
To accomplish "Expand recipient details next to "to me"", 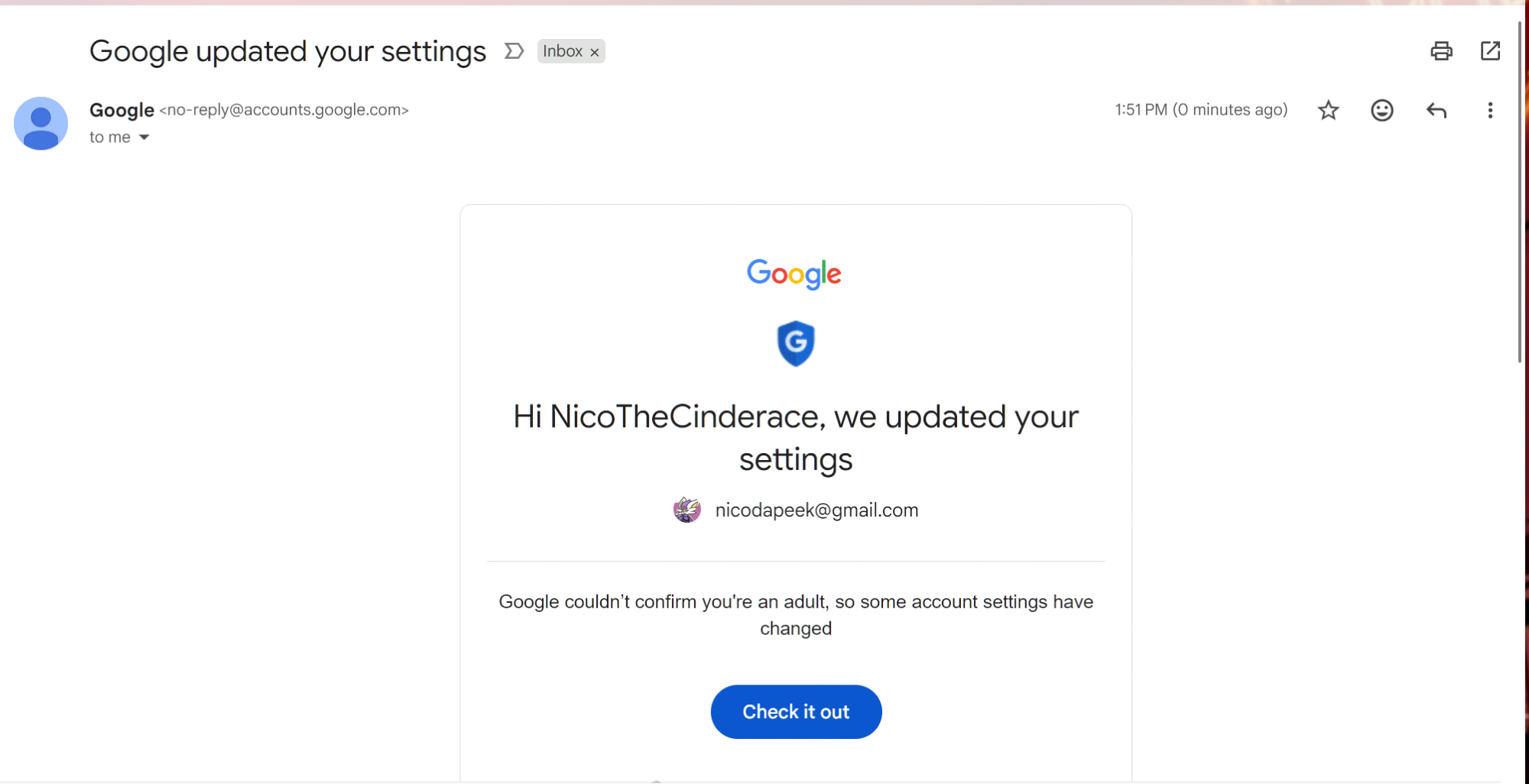I will click(x=144, y=138).
